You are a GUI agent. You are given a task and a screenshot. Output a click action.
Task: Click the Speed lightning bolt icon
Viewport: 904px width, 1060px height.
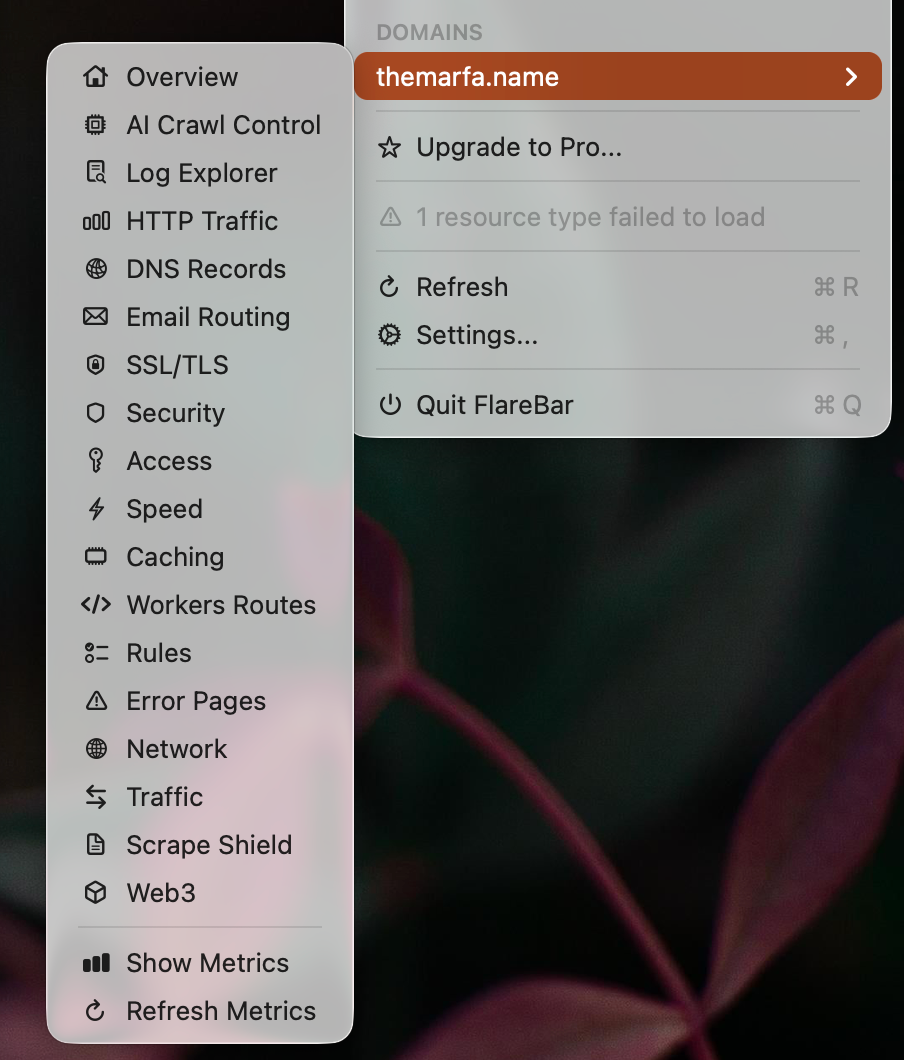tap(96, 509)
